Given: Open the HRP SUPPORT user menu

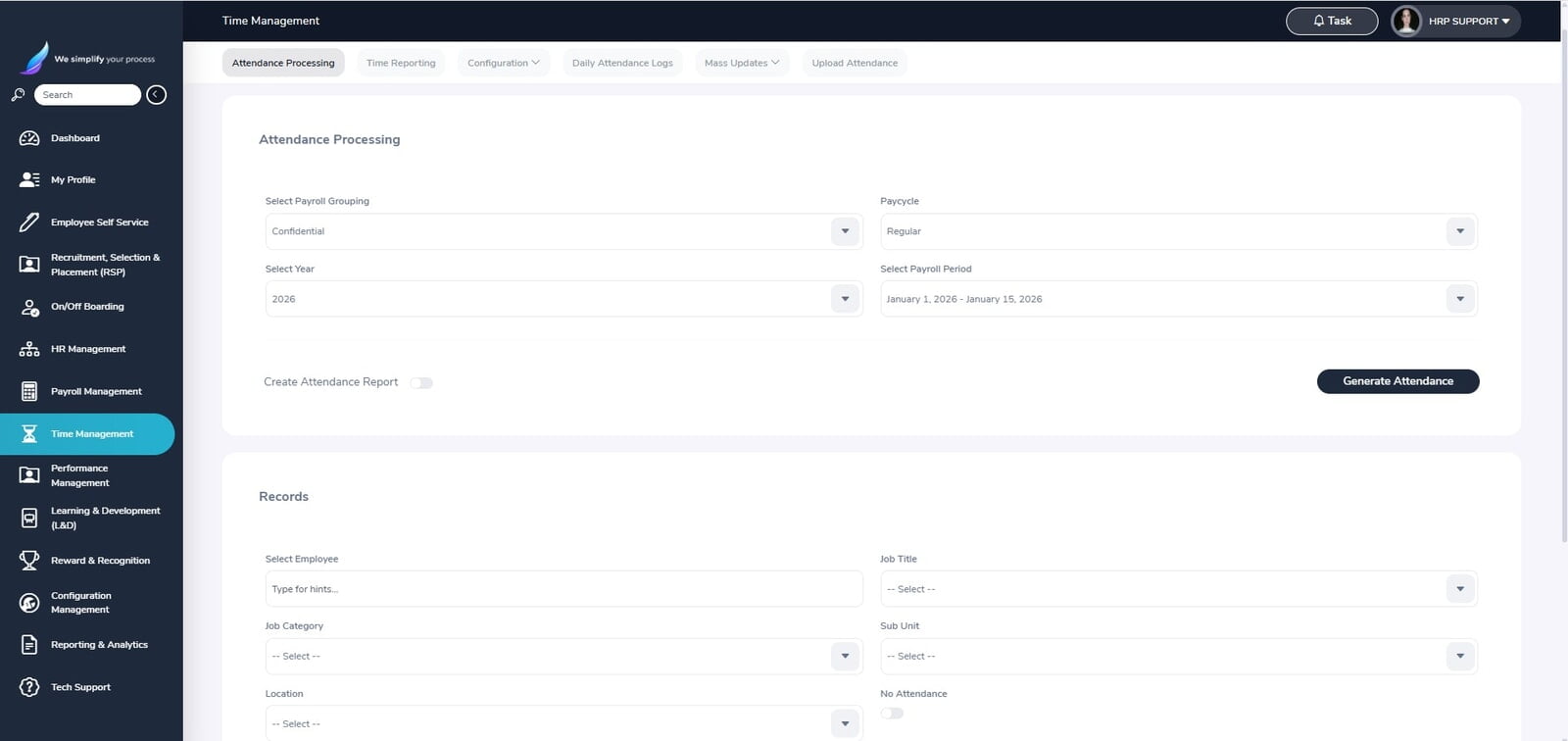Looking at the screenshot, I should tap(1455, 21).
